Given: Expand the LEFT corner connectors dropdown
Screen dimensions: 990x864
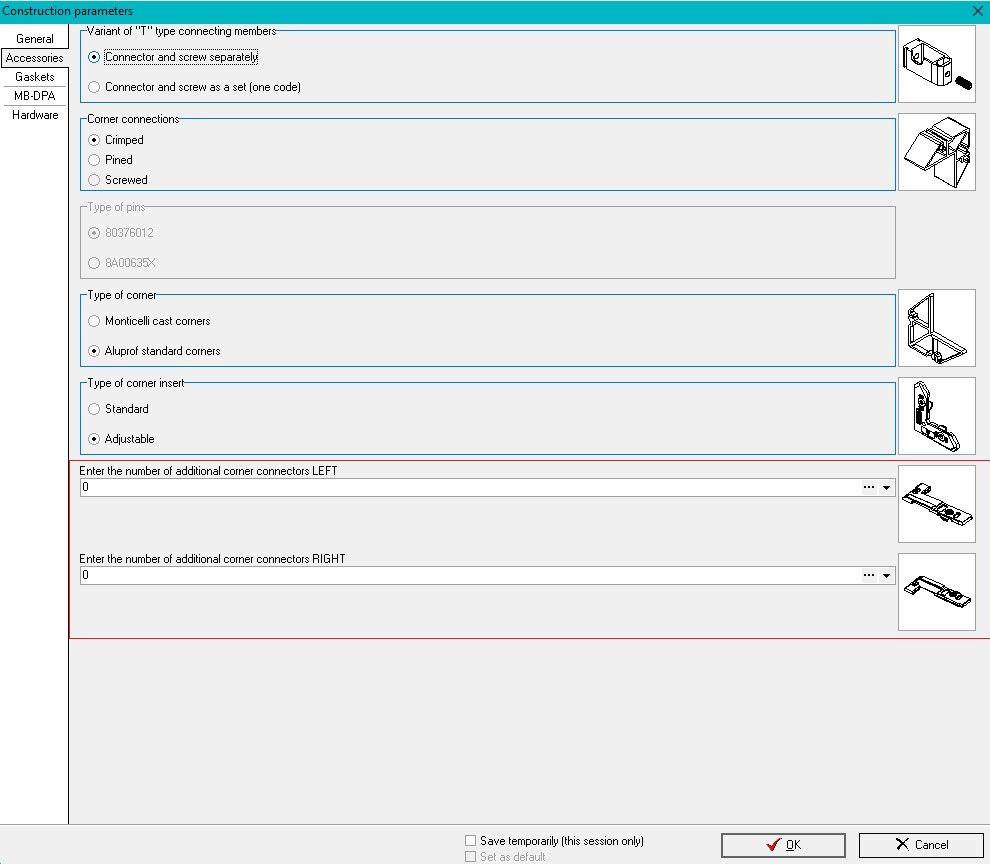Looking at the screenshot, I should tap(886, 487).
